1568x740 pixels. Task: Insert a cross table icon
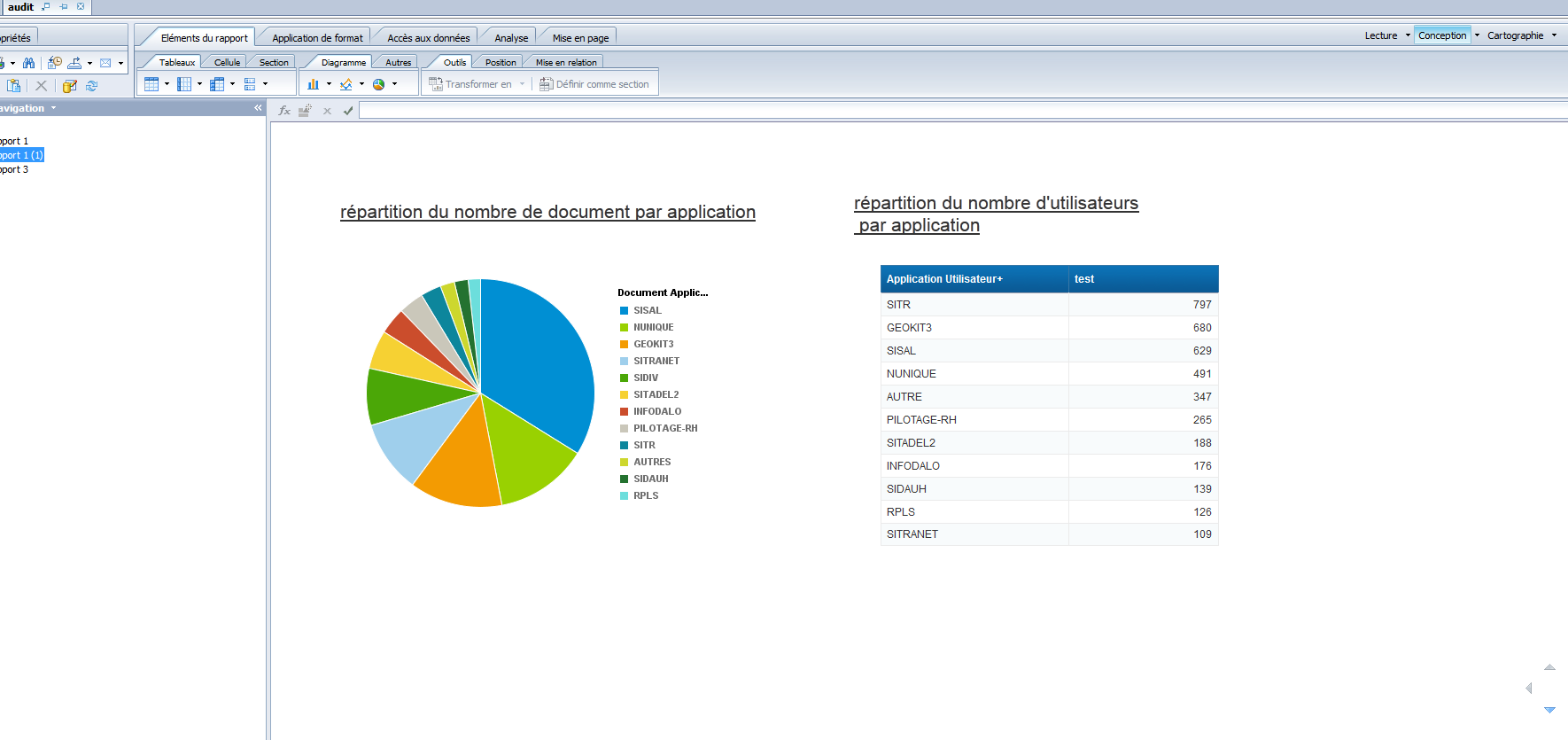pyautogui.click(x=217, y=84)
